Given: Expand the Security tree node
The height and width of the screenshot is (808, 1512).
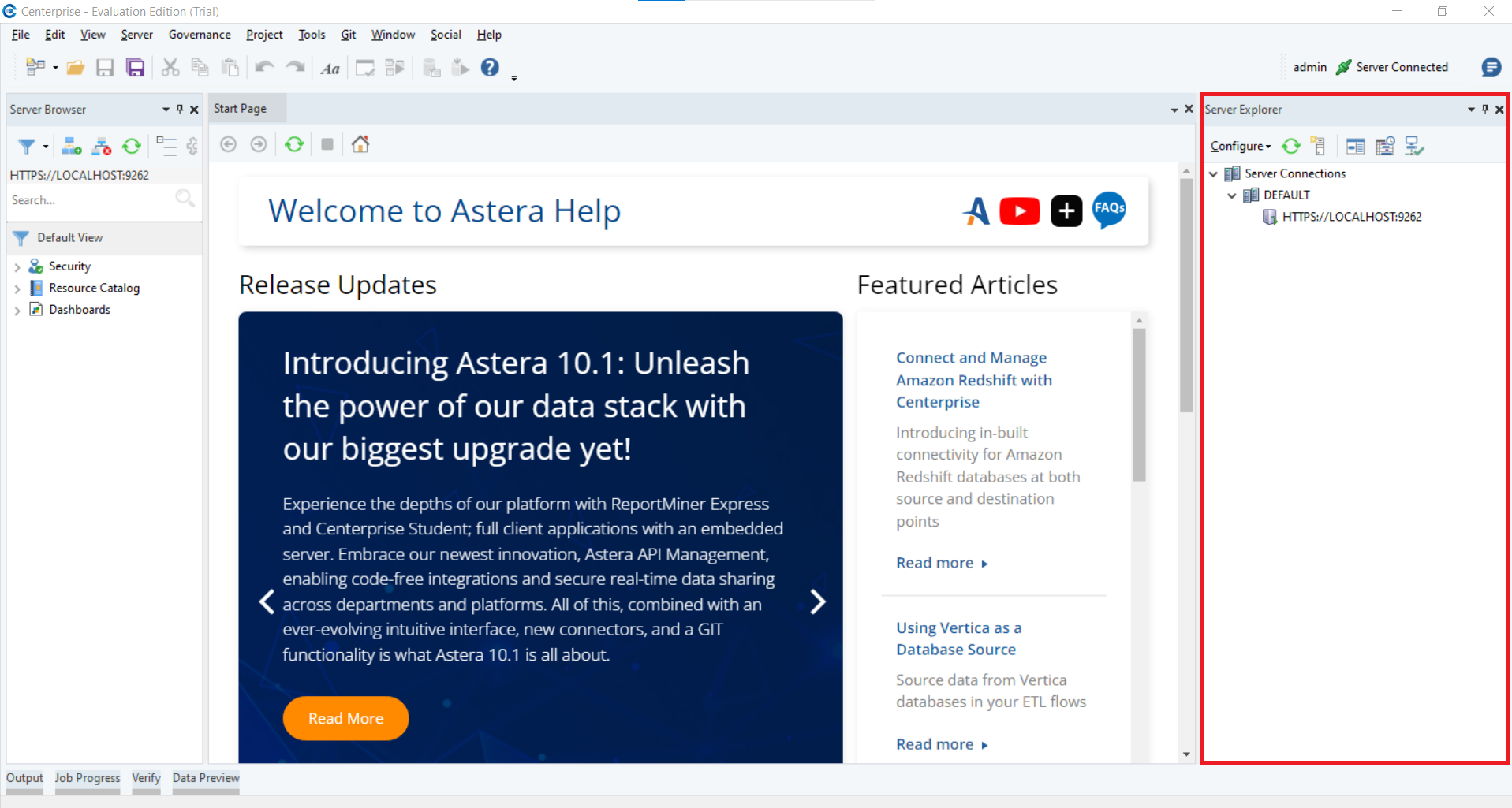Looking at the screenshot, I should (x=17, y=267).
